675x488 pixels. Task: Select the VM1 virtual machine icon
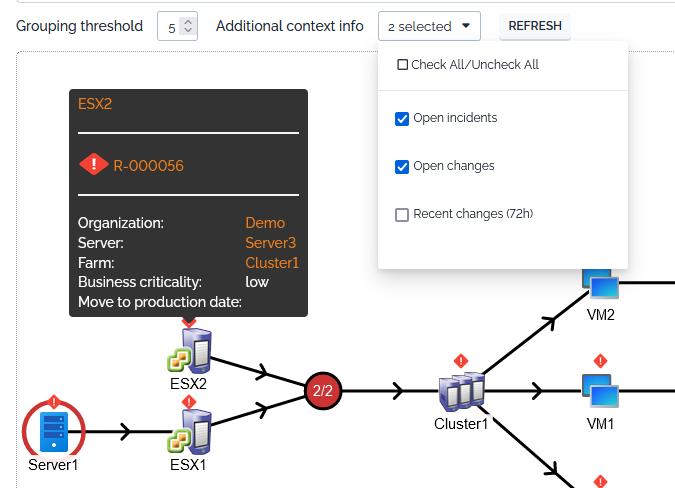[600, 391]
